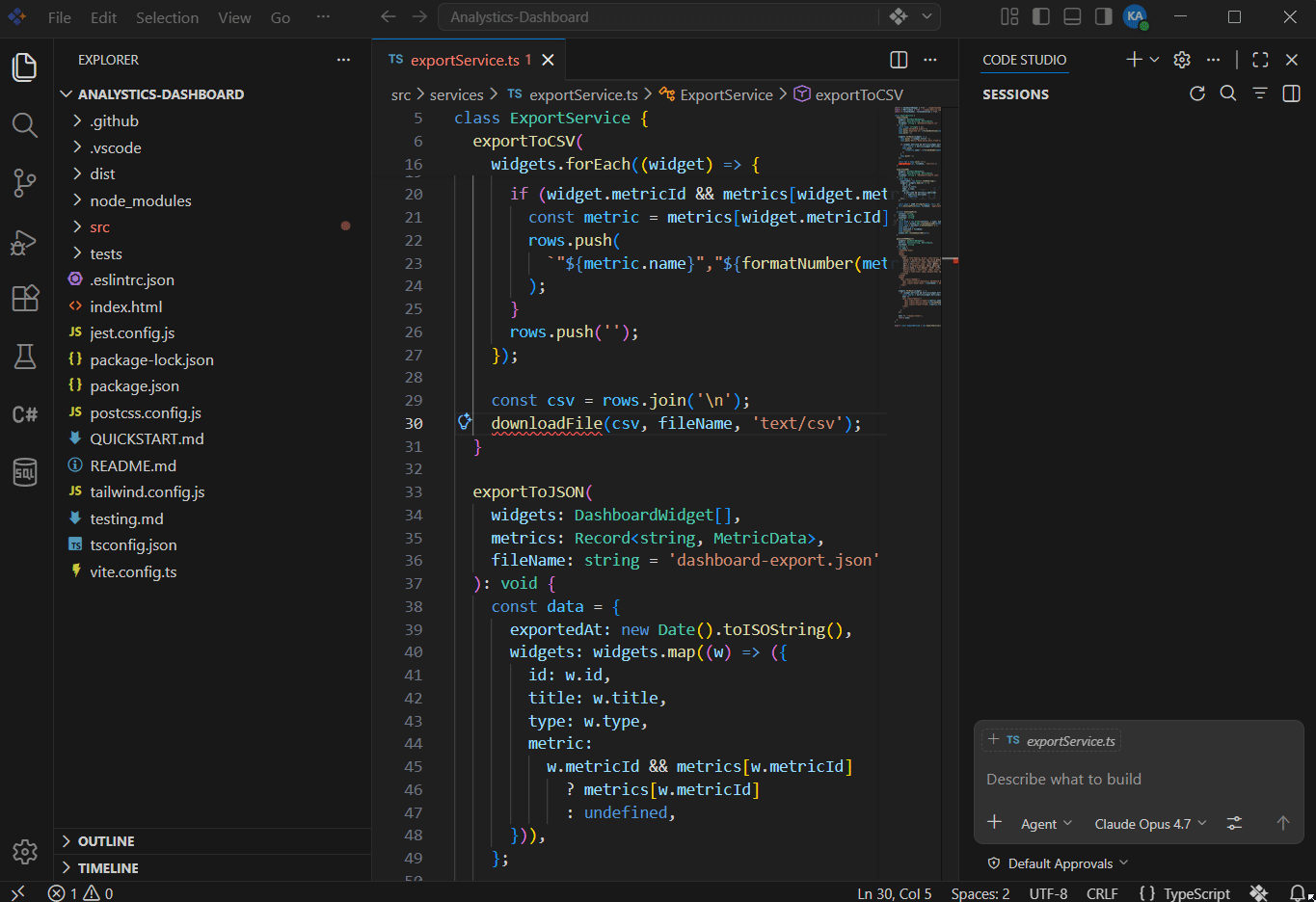The image size is (1316, 902).
Task: Open Code Studio settings gear
Action: coord(1182,60)
